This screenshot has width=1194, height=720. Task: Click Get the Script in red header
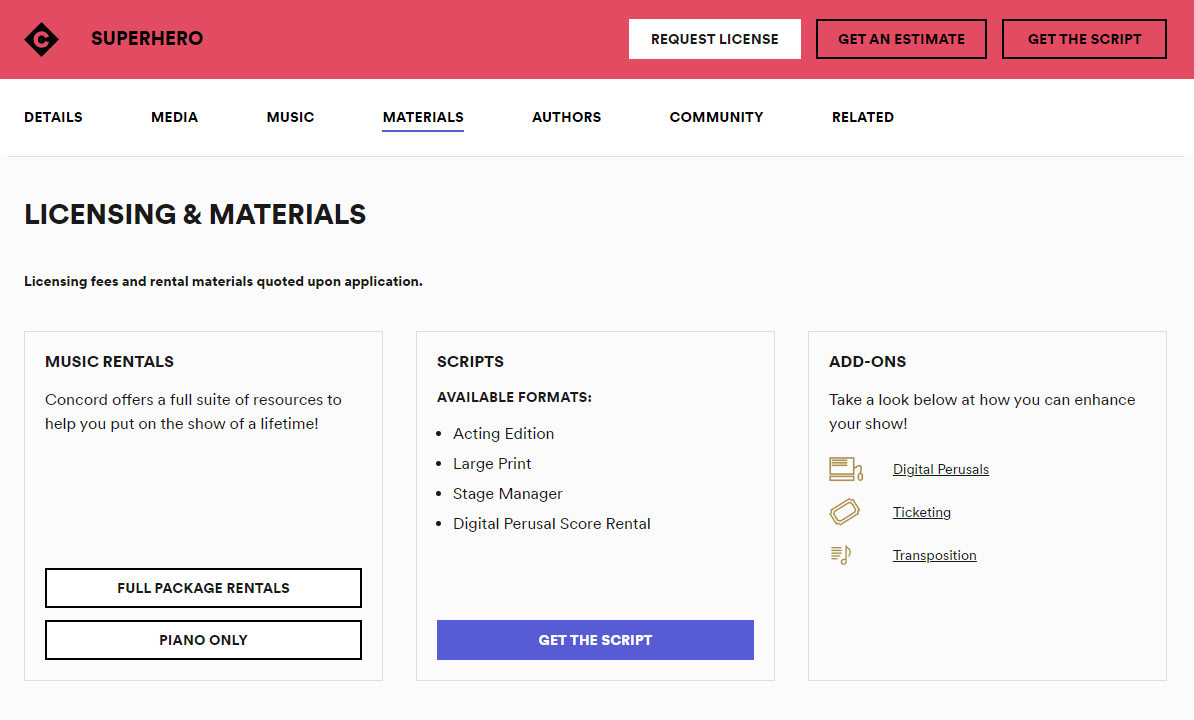[1084, 39]
